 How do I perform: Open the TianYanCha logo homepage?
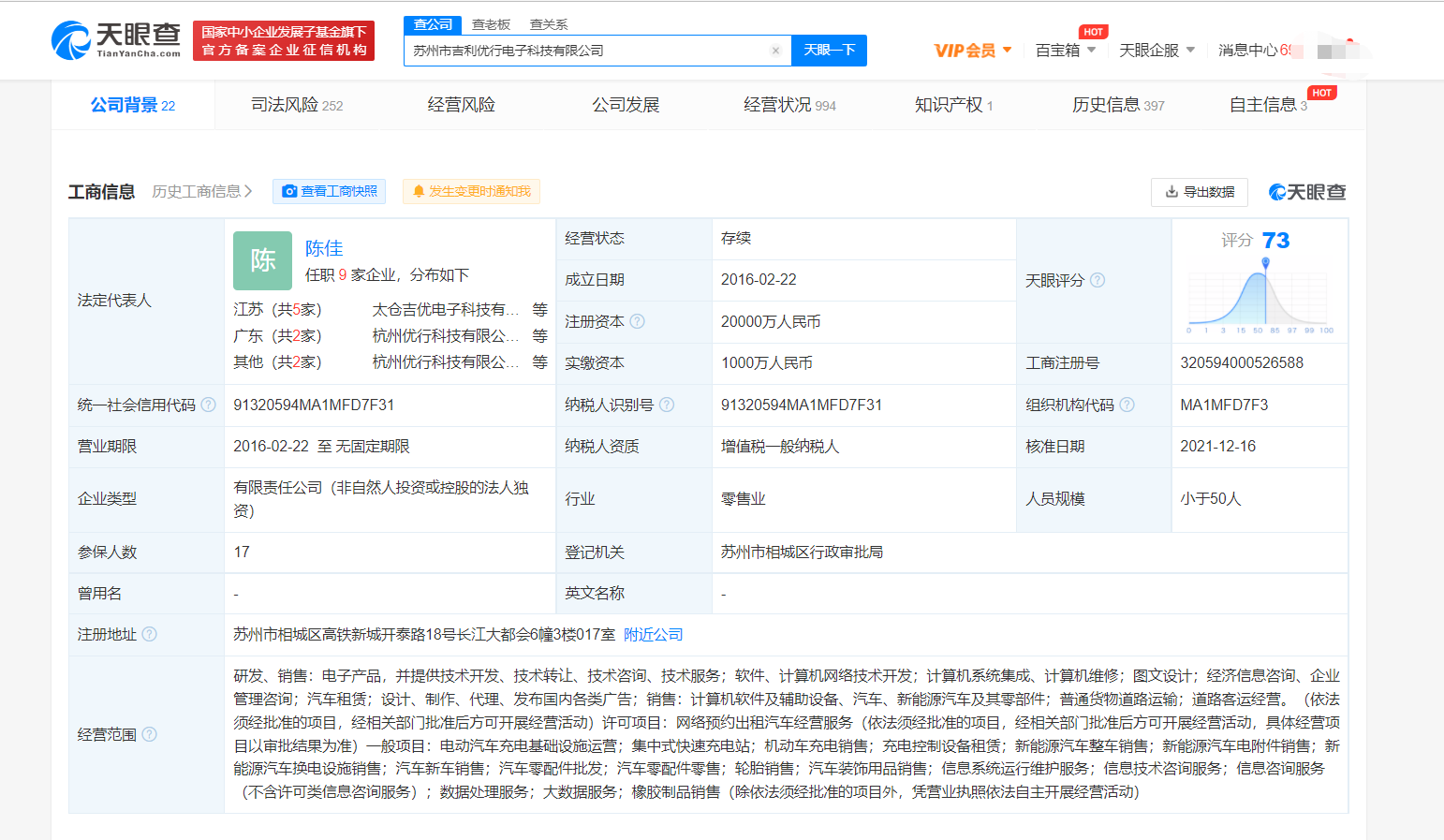pos(115,40)
